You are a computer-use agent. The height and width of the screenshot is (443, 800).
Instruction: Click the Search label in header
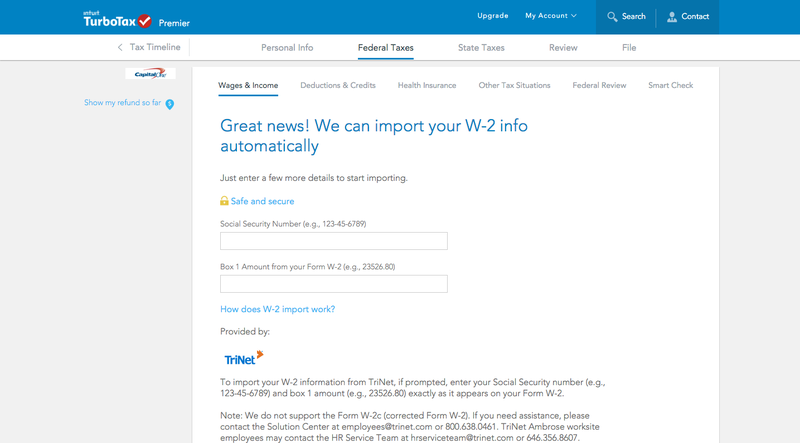[x=634, y=16]
